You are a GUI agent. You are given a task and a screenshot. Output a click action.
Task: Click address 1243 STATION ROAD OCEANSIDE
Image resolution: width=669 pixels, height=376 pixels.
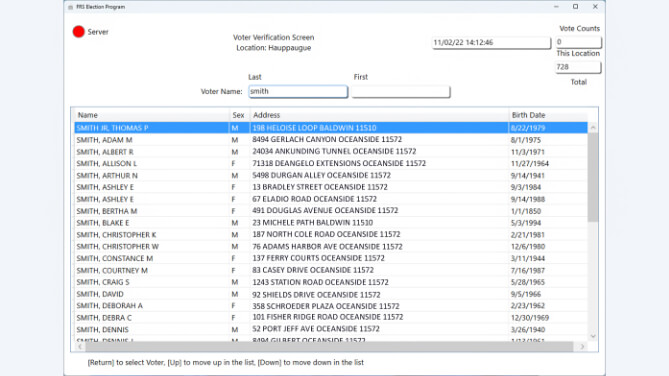click(320, 282)
